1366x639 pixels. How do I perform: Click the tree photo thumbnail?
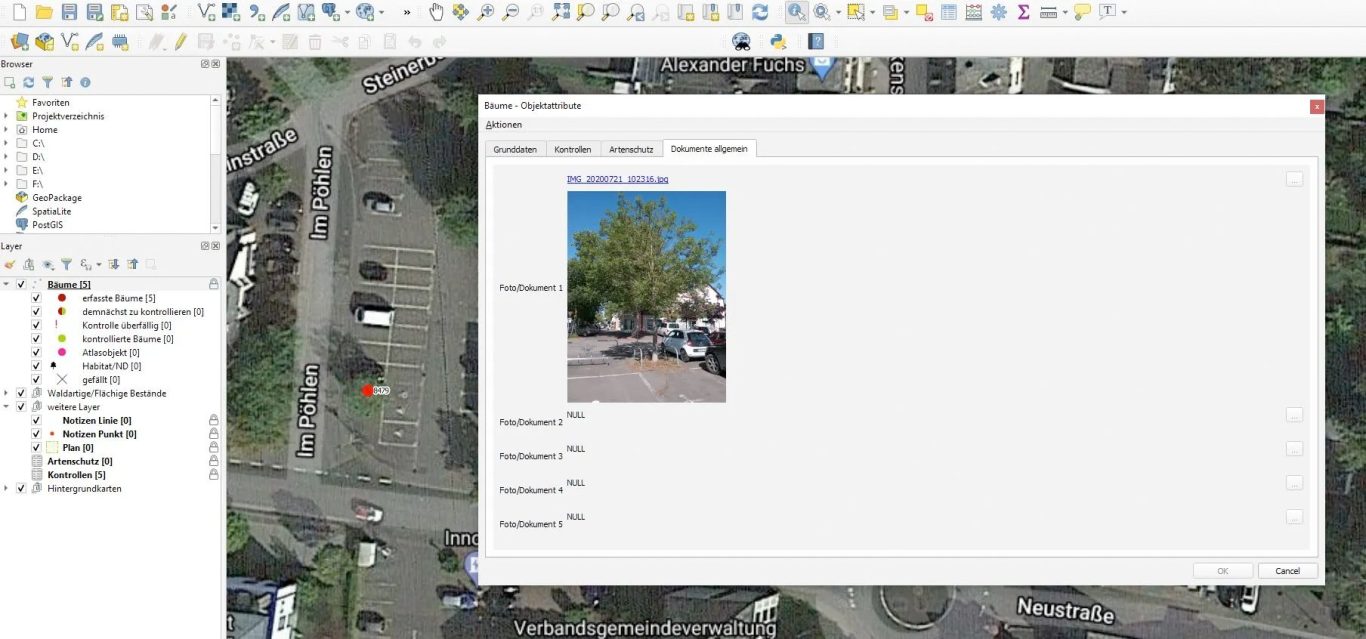(x=646, y=297)
